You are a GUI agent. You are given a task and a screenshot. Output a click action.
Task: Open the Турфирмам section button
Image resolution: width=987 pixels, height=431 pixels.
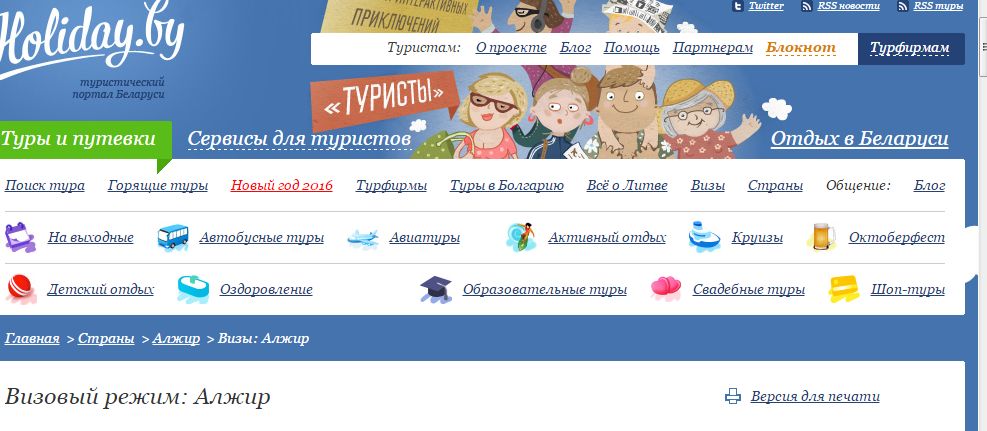910,48
